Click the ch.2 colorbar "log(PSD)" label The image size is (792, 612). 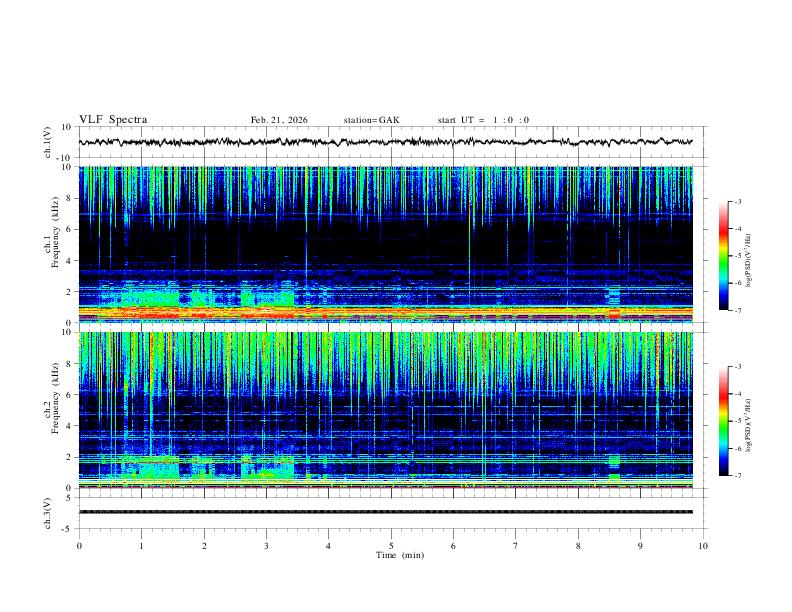(x=749, y=425)
